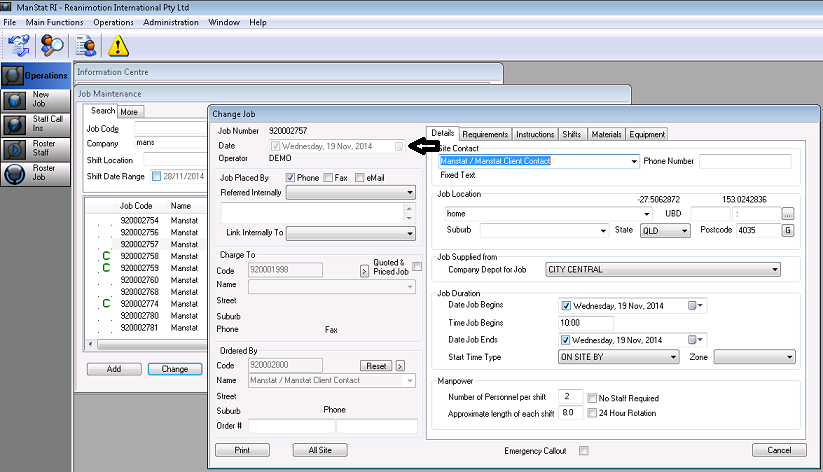The height and width of the screenshot is (472, 823).
Task: Click the magnifier search person toolbar icon
Action: tap(52, 45)
